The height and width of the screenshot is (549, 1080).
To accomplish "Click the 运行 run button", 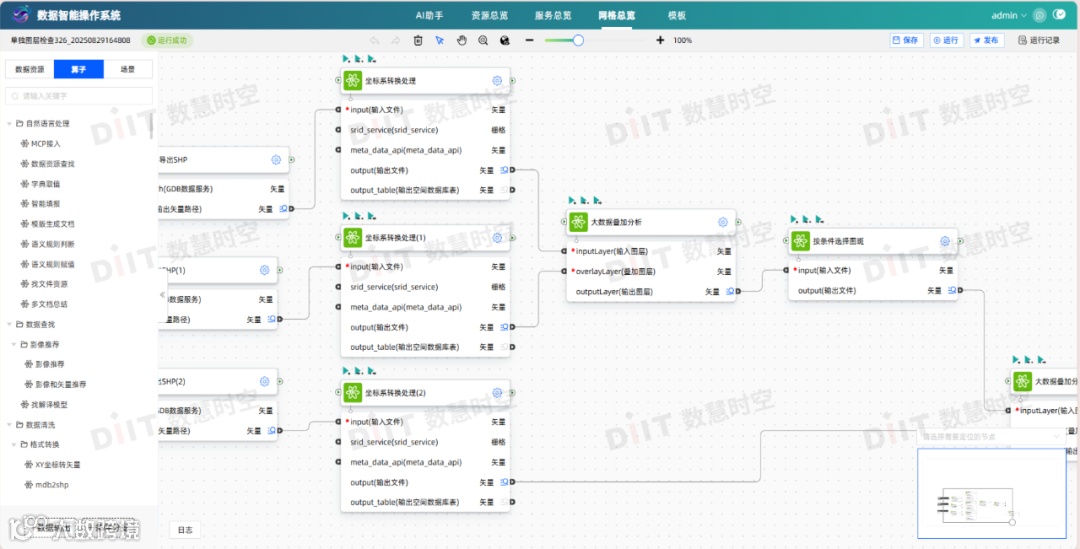I will 946,41.
